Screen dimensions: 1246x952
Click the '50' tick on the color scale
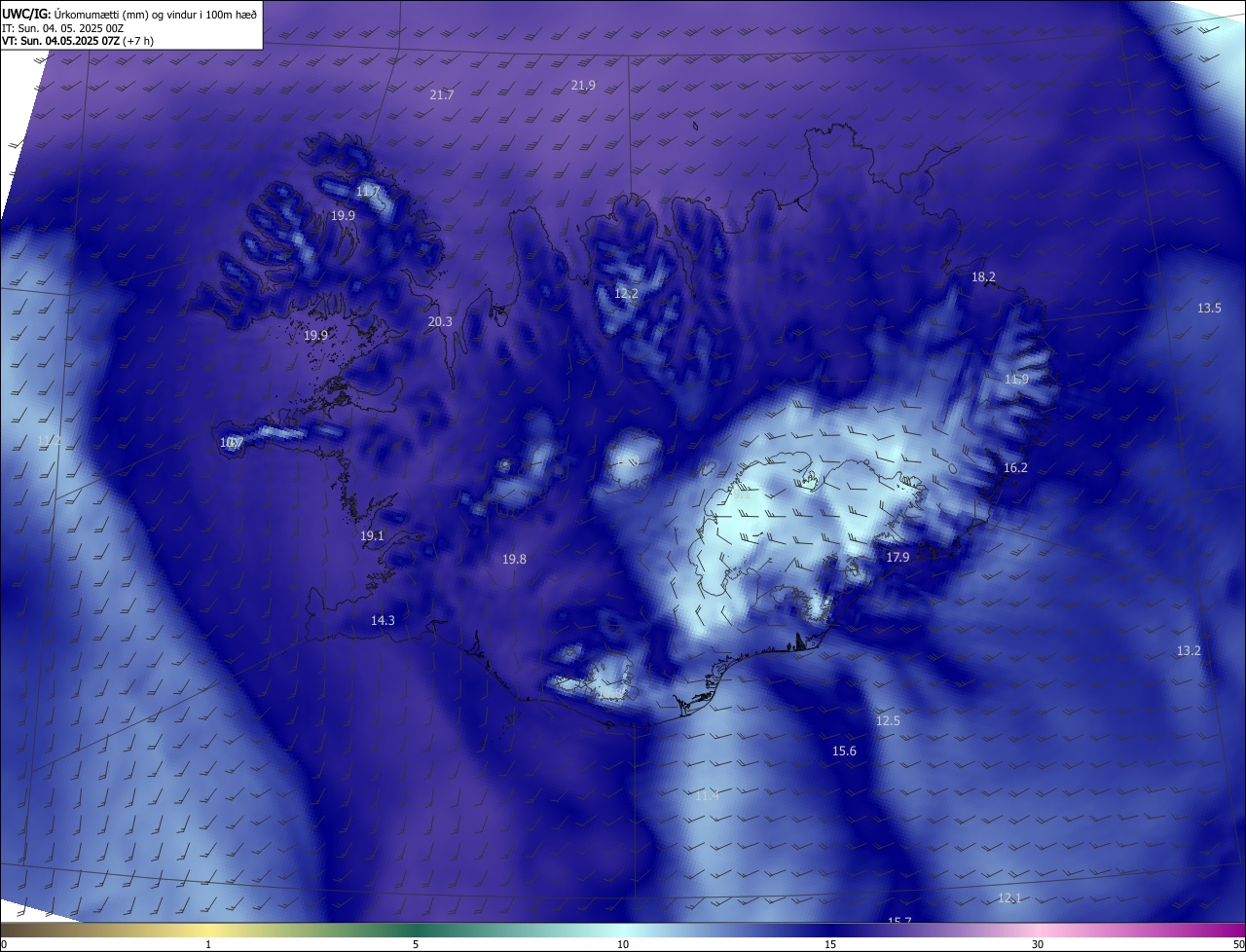click(x=1238, y=945)
